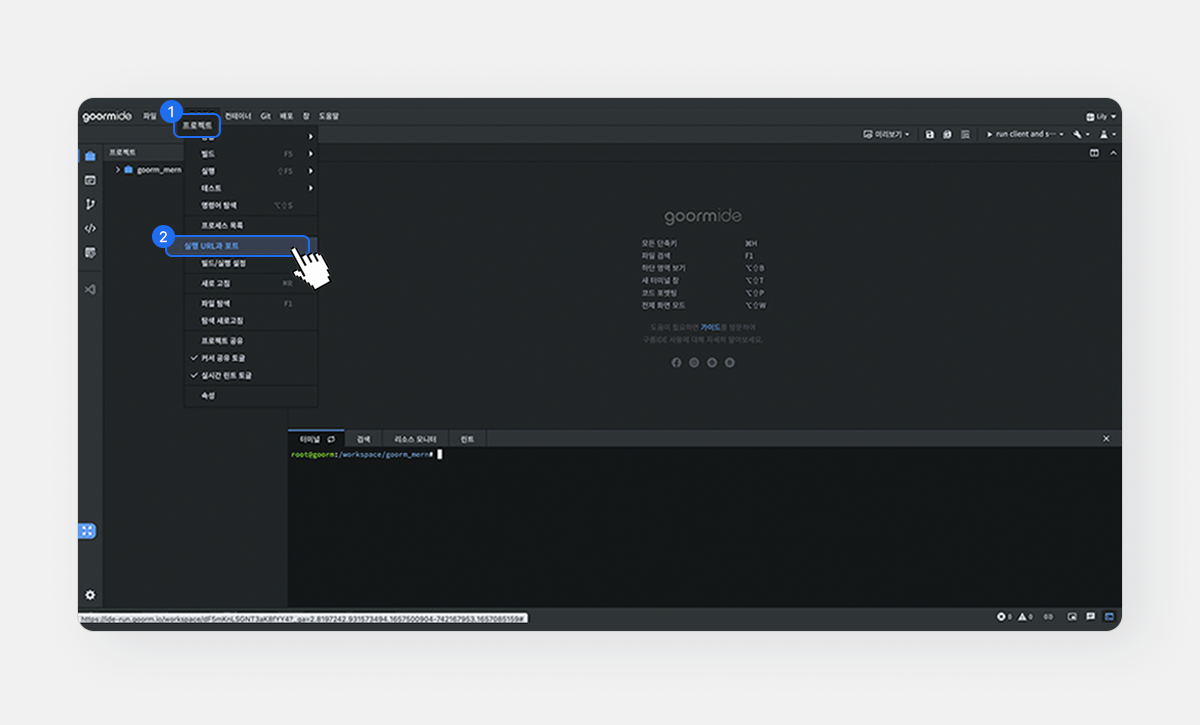Toggle 실시간 린트 토글 in the menu
This screenshot has width=1200, height=725.
[x=251, y=376]
